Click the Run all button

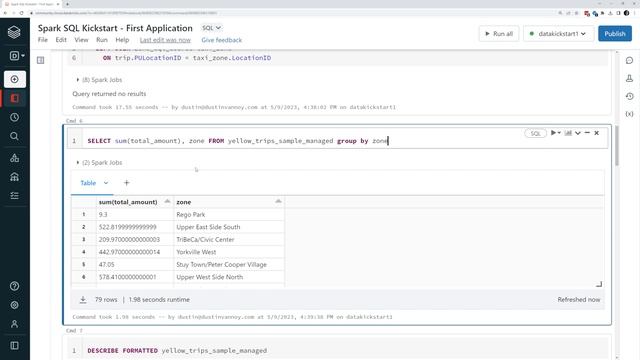click(x=499, y=33)
